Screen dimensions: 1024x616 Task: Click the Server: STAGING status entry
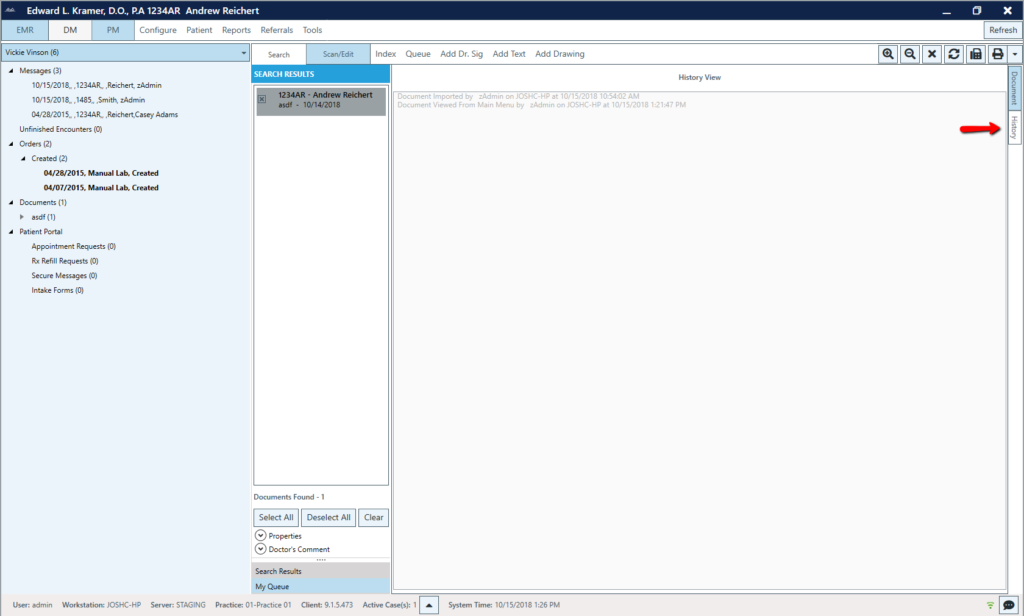coord(178,605)
